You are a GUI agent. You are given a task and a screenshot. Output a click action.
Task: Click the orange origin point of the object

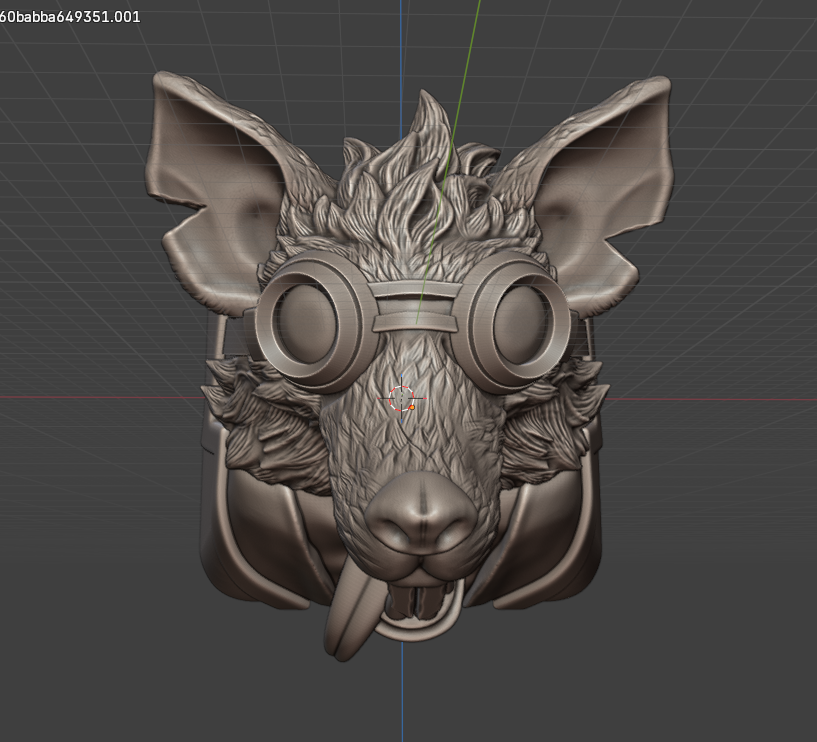click(412, 407)
